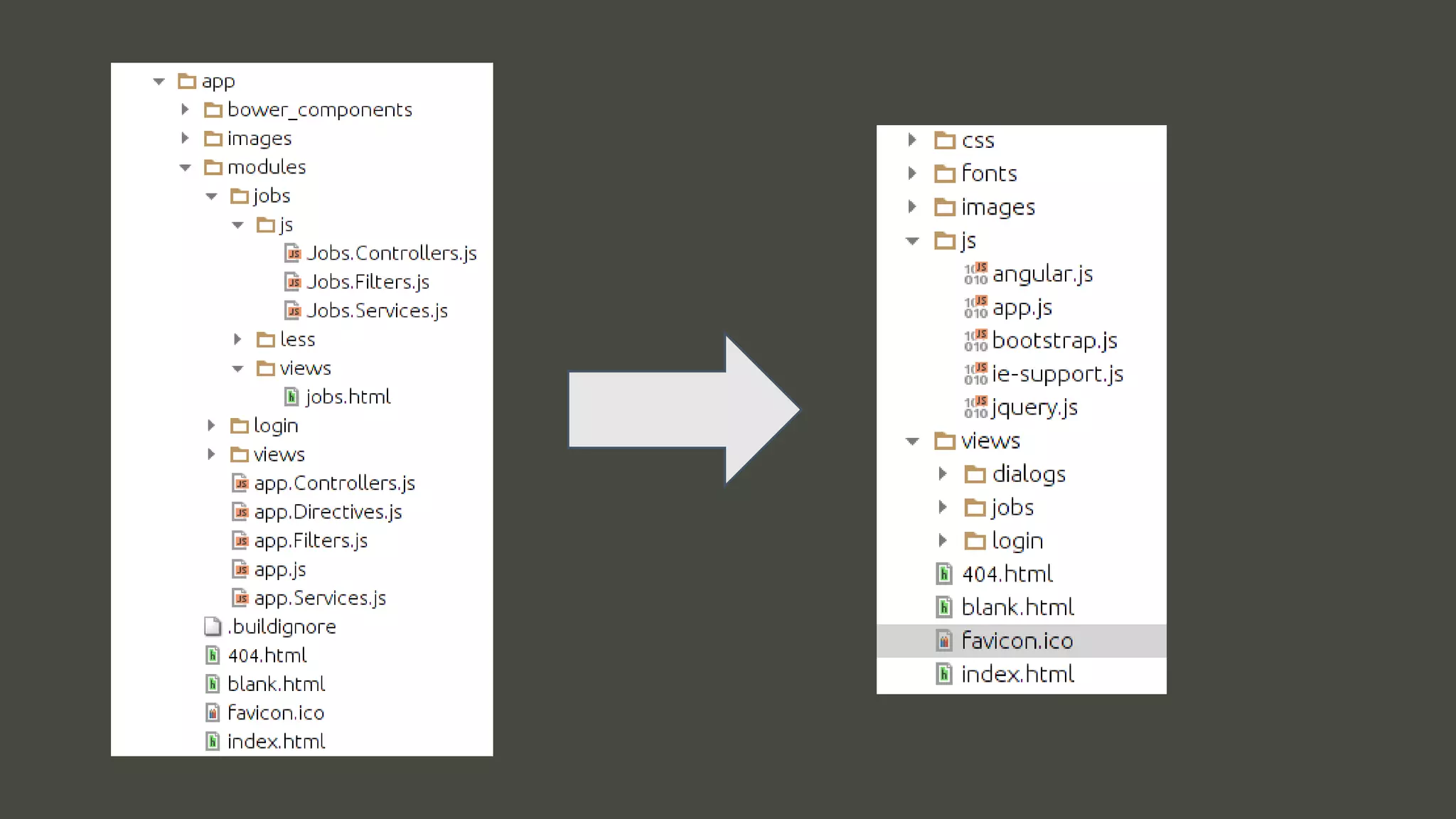Image resolution: width=1456 pixels, height=819 pixels.
Task: Click the bootstrap.js minified file icon
Action: coord(975,341)
